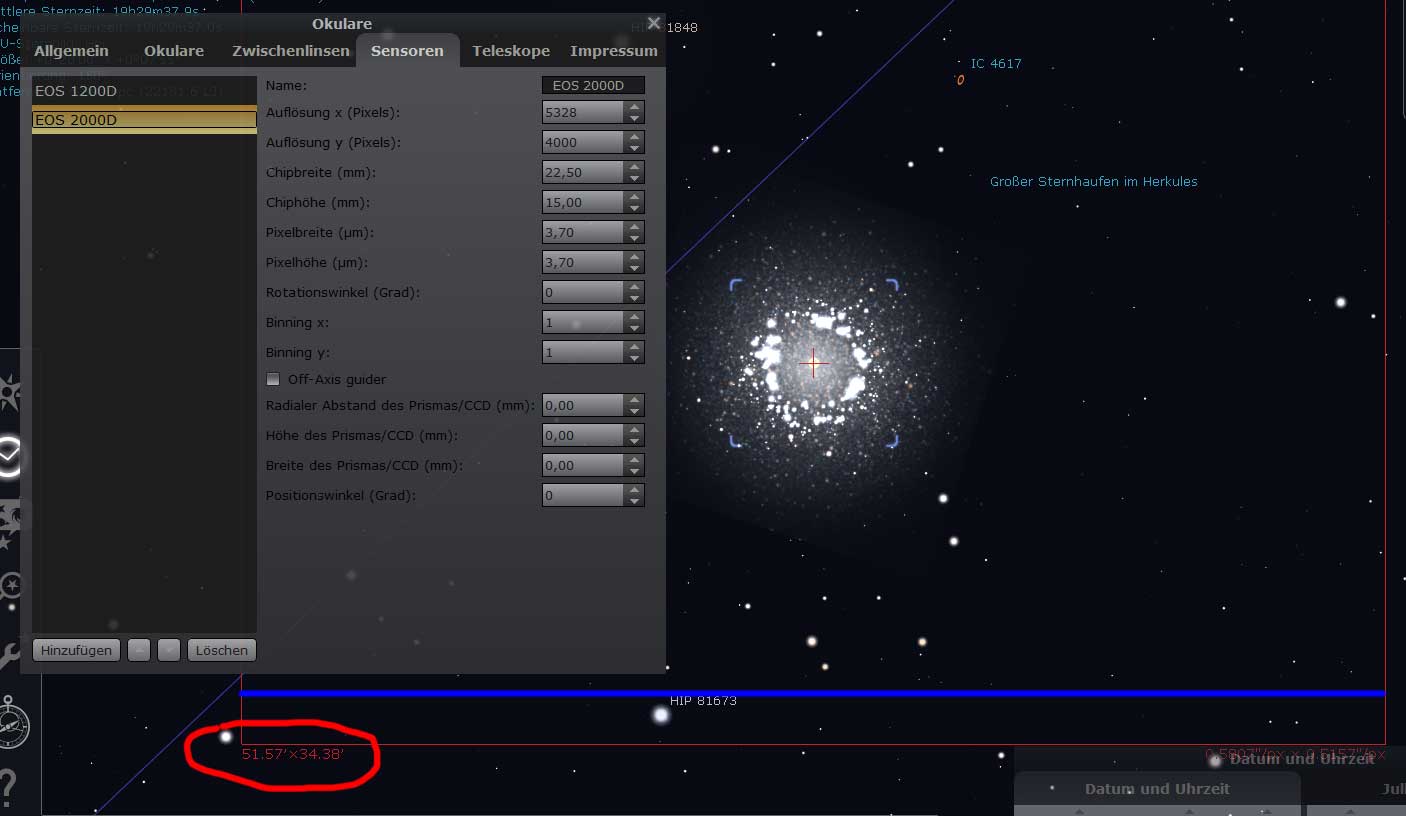Increase Rotationswinkel with up arrow

(x=634, y=287)
